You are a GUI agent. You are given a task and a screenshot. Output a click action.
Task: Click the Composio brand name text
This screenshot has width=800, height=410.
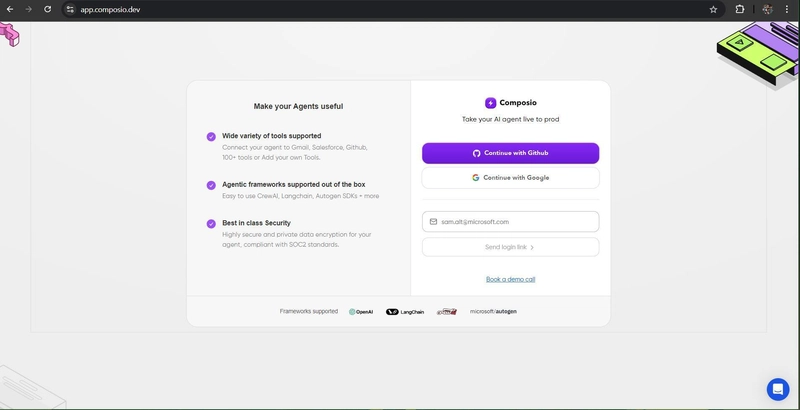pyautogui.click(x=518, y=102)
